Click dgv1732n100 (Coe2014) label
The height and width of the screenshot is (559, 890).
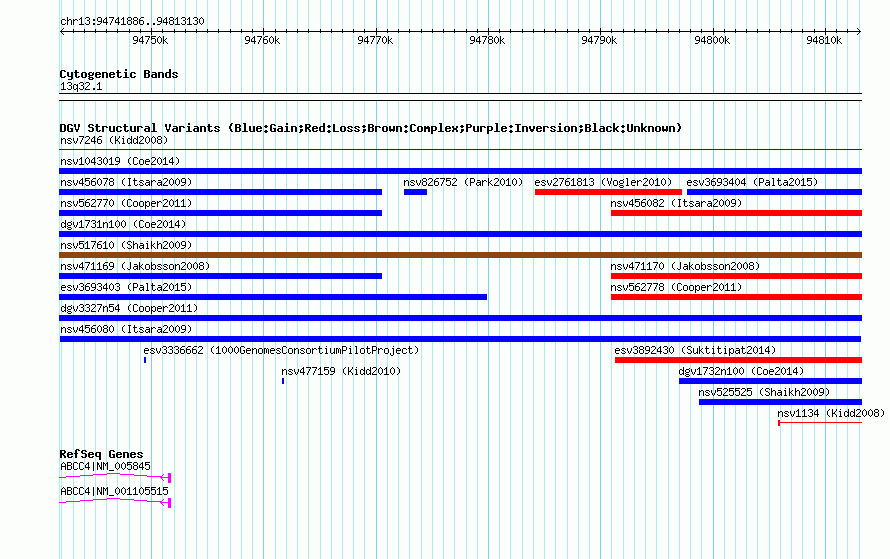(741, 371)
